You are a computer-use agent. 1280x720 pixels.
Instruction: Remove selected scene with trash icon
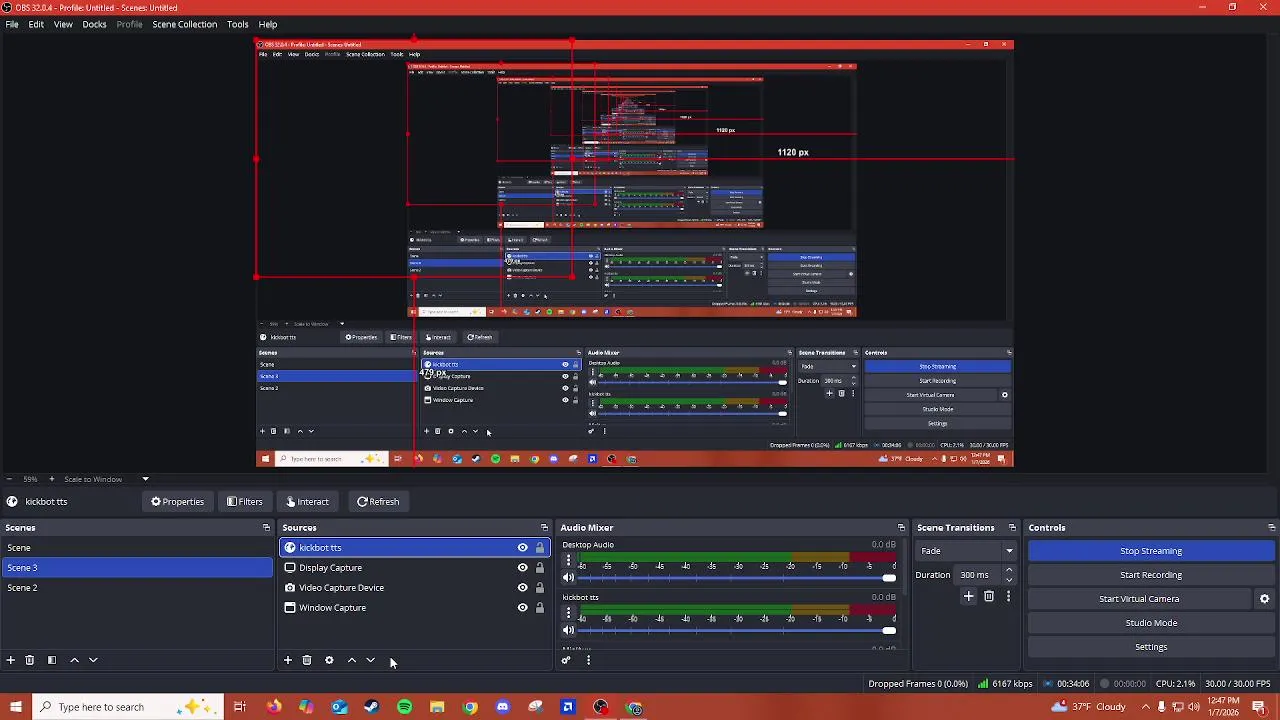click(x=30, y=660)
